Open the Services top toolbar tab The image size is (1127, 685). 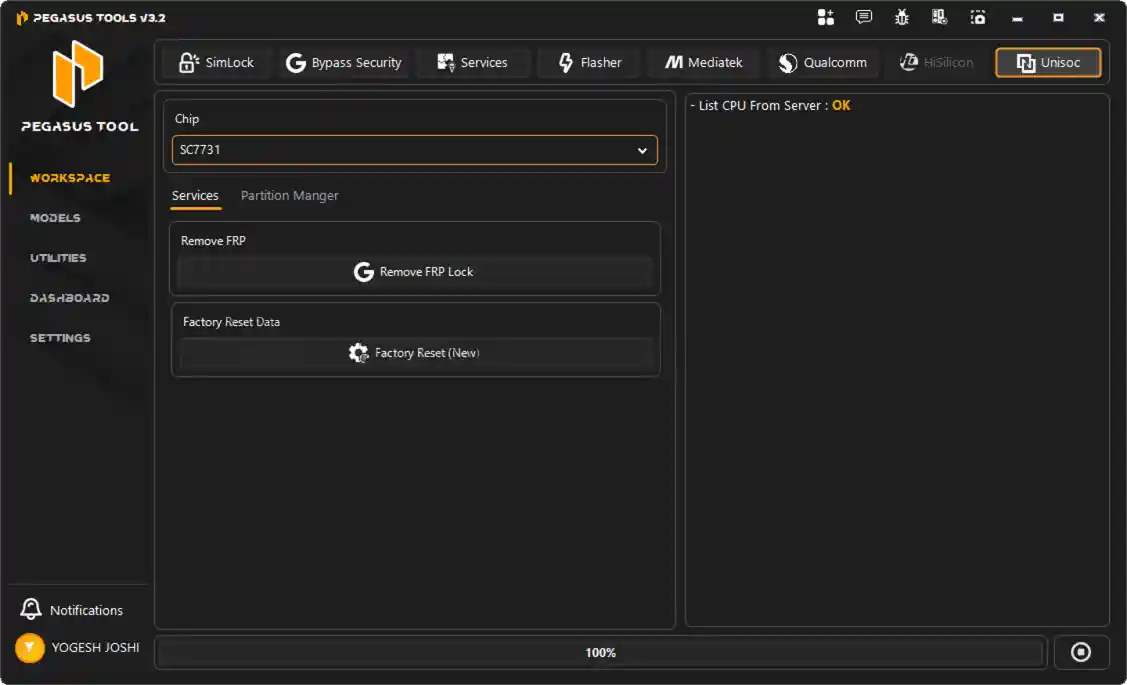tap(472, 63)
